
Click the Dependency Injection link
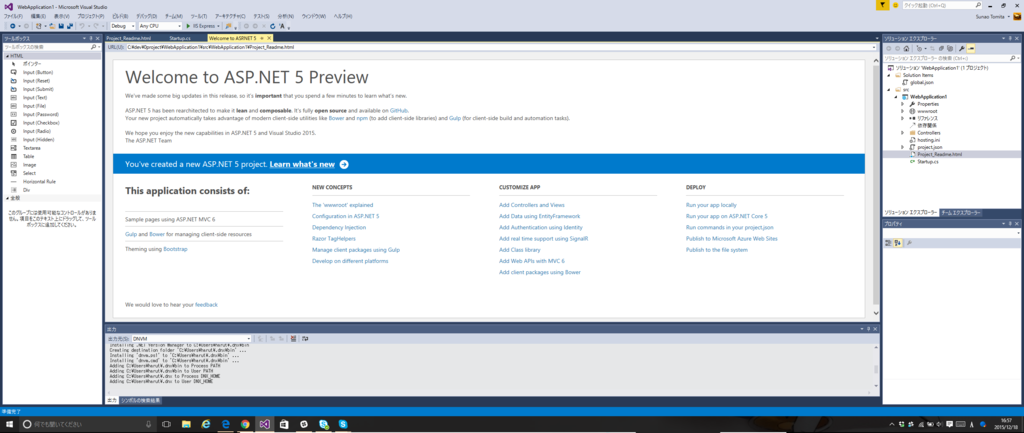click(339, 227)
